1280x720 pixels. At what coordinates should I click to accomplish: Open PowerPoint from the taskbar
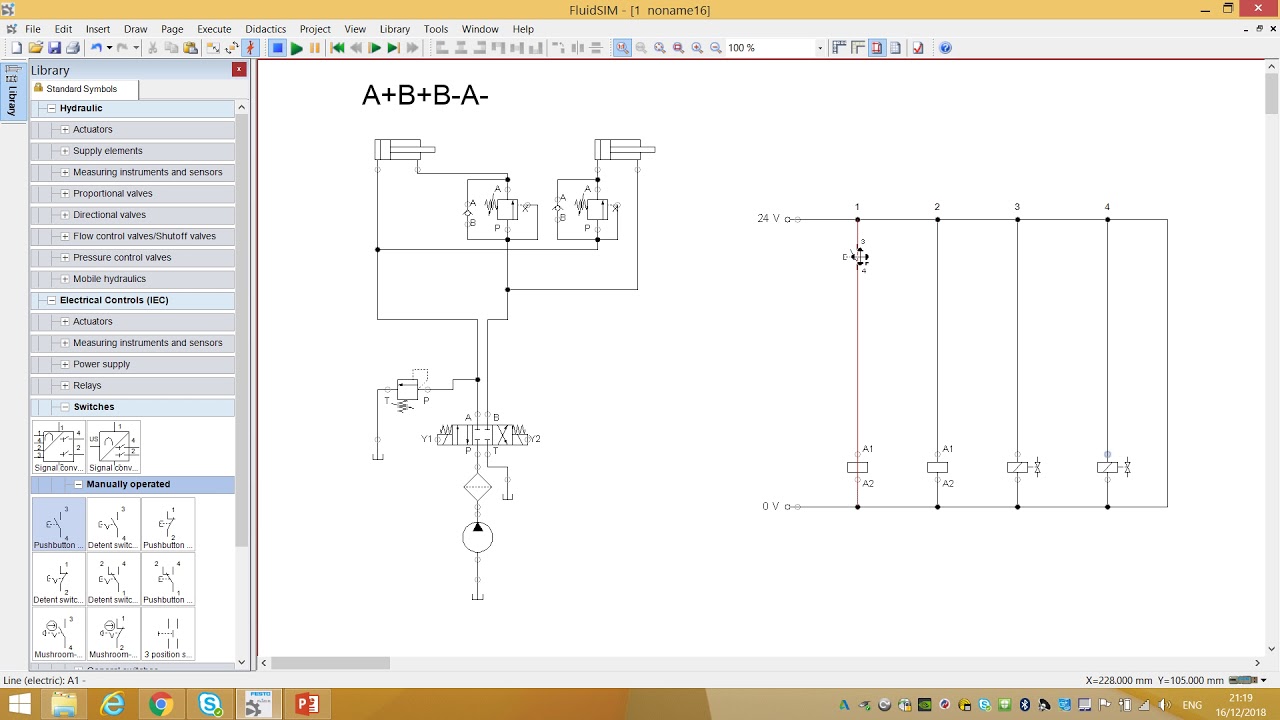[307, 705]
